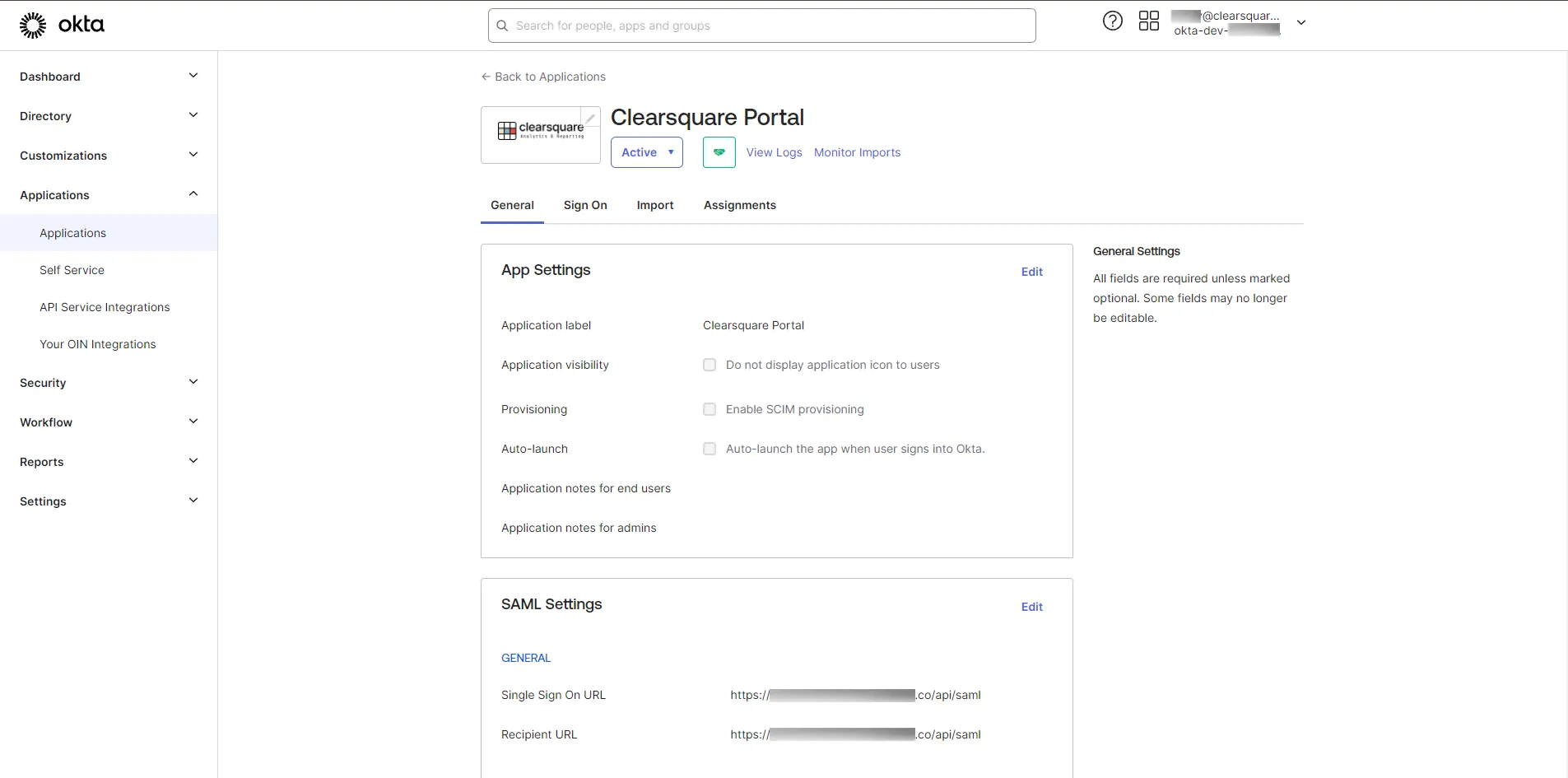Click the 'Clearsquare Portal' application label value
Image resolution: width=1568 pixels, height=778 pixels.
(x=754, y=325)
